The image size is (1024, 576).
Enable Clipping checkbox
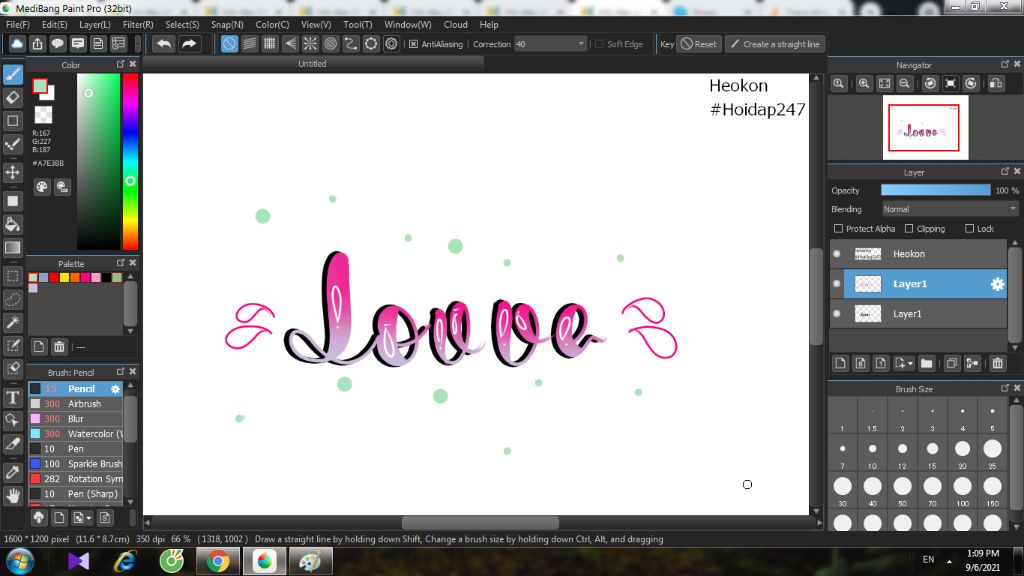[909, 229]
